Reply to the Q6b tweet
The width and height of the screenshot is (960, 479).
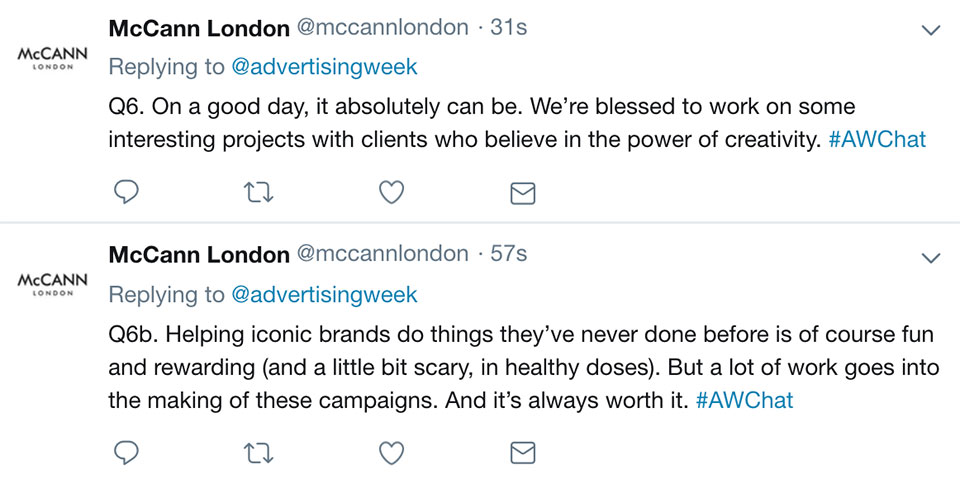coord(127,453)
